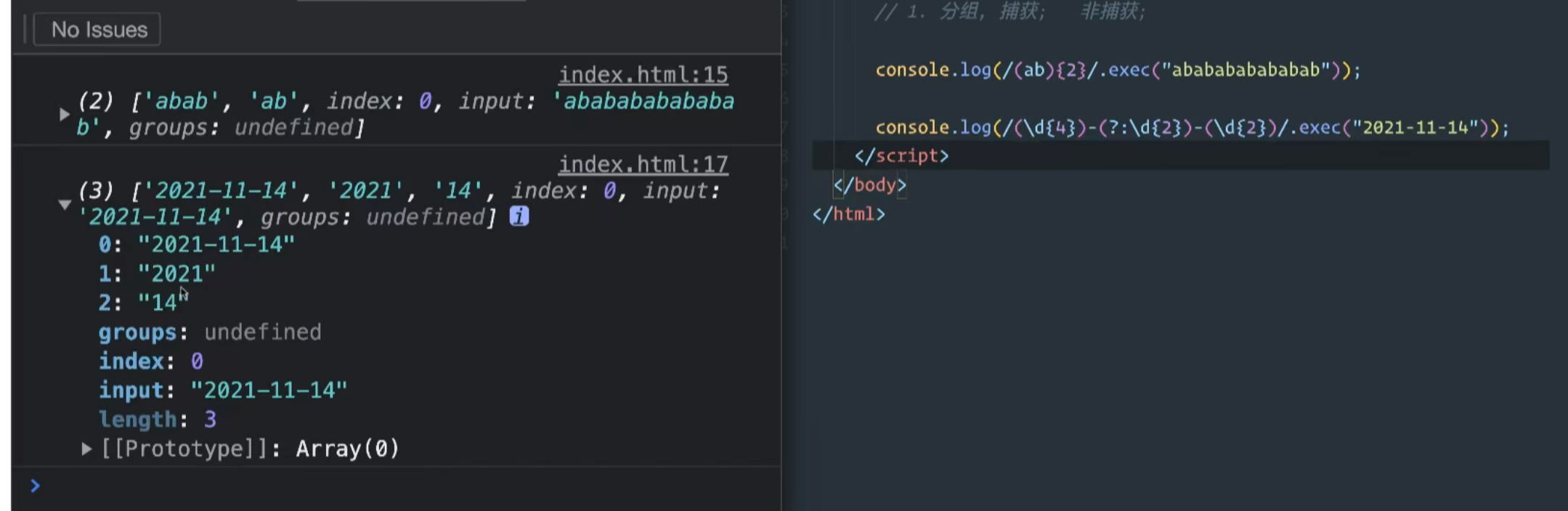The image size is (1568, 511).
Task: Click the closing </script> tag line
Action: tap(901, 156)
